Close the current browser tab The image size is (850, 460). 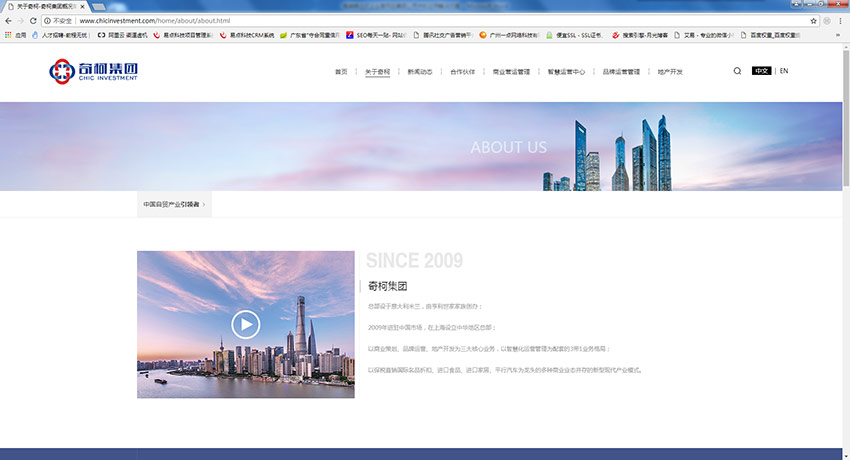point(82,7)
